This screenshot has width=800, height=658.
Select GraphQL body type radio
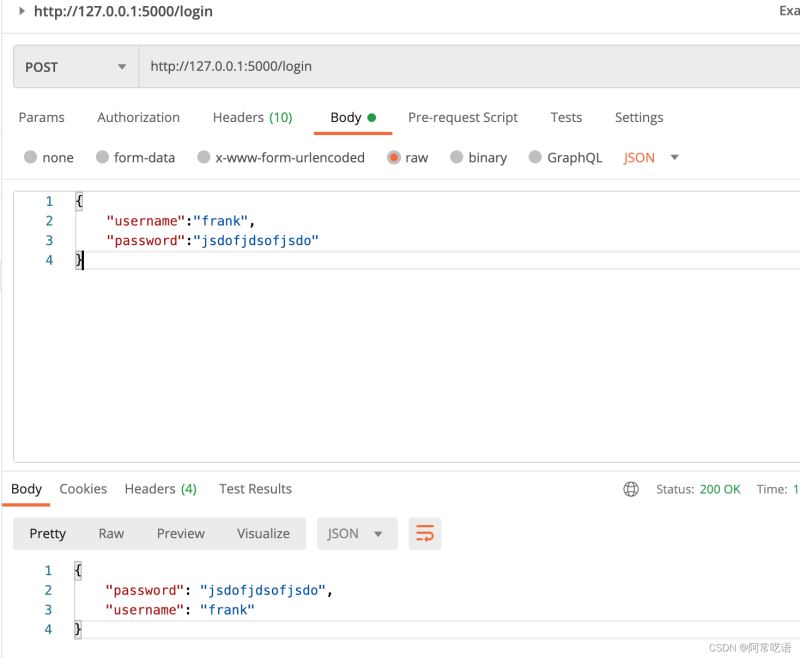tap(535, 157)
